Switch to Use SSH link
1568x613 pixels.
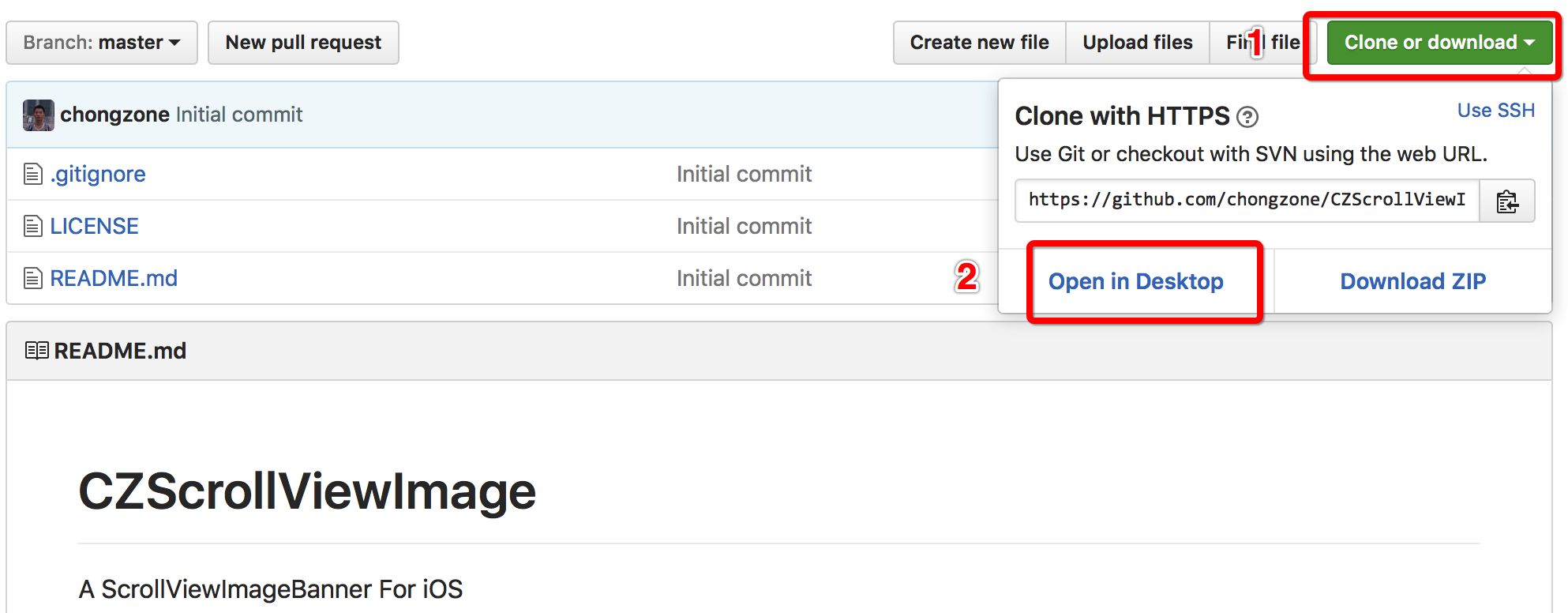click(x=1495, y=111)
